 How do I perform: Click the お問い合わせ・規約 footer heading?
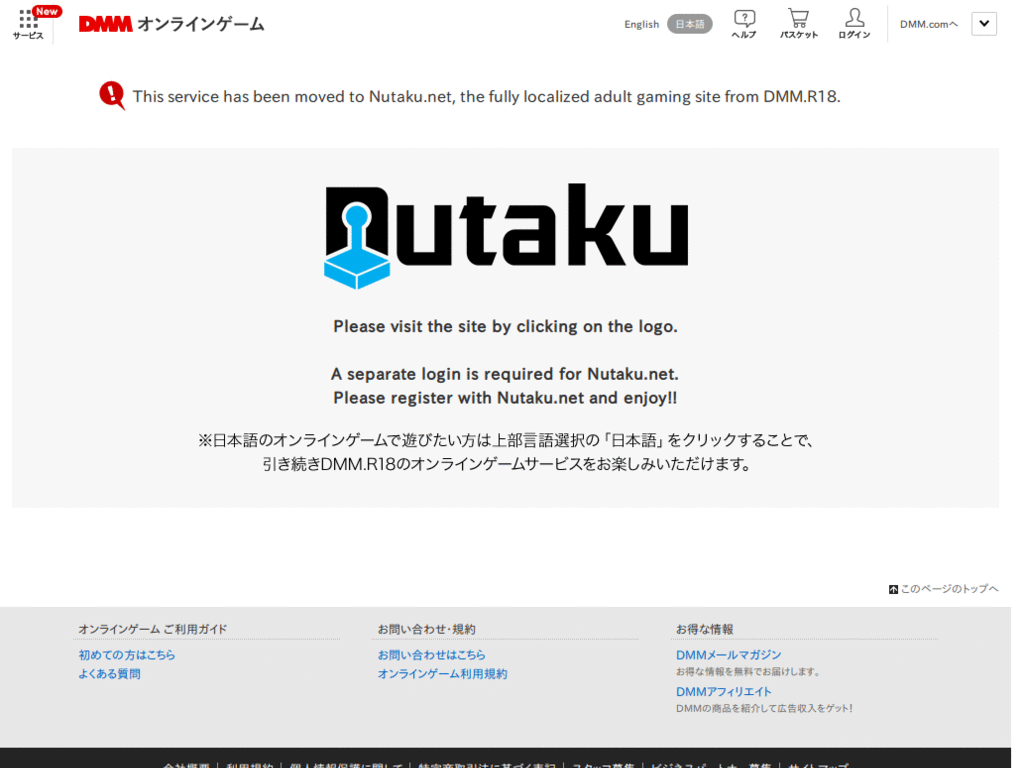(x=426, y=629)
